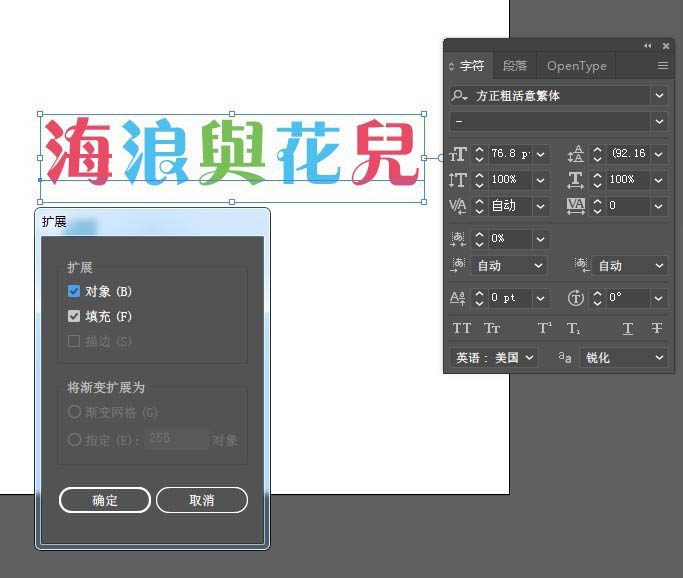683x578 pixels.
Task: Click the horizontal scale icon
Action: point(575,180)
